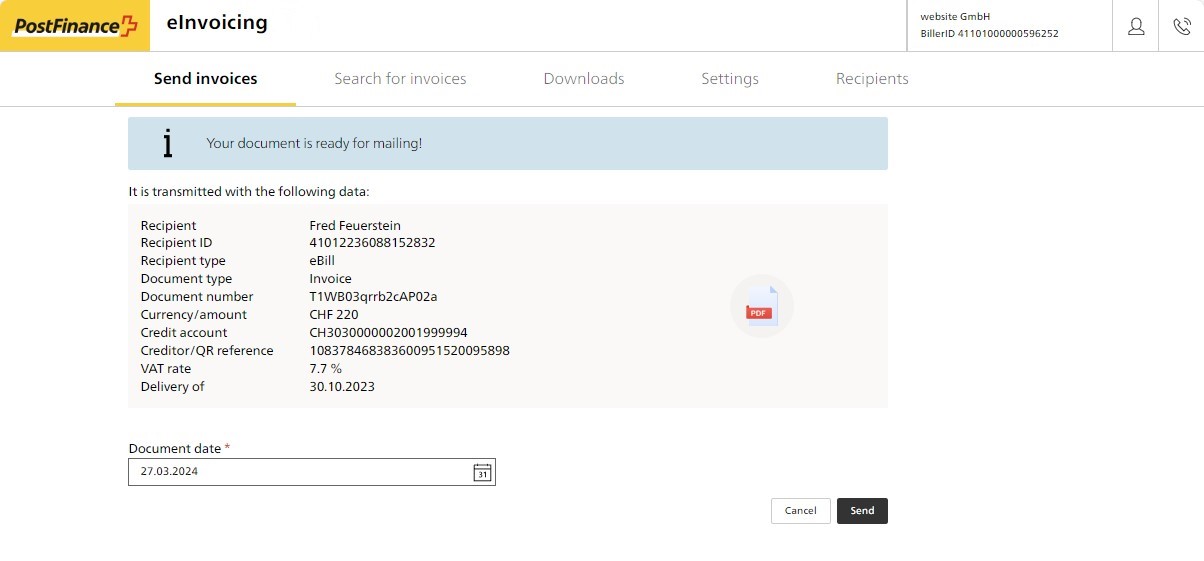Click the phone contact icon
This screenshot has height=561, width=1204.
[1181, 27]
